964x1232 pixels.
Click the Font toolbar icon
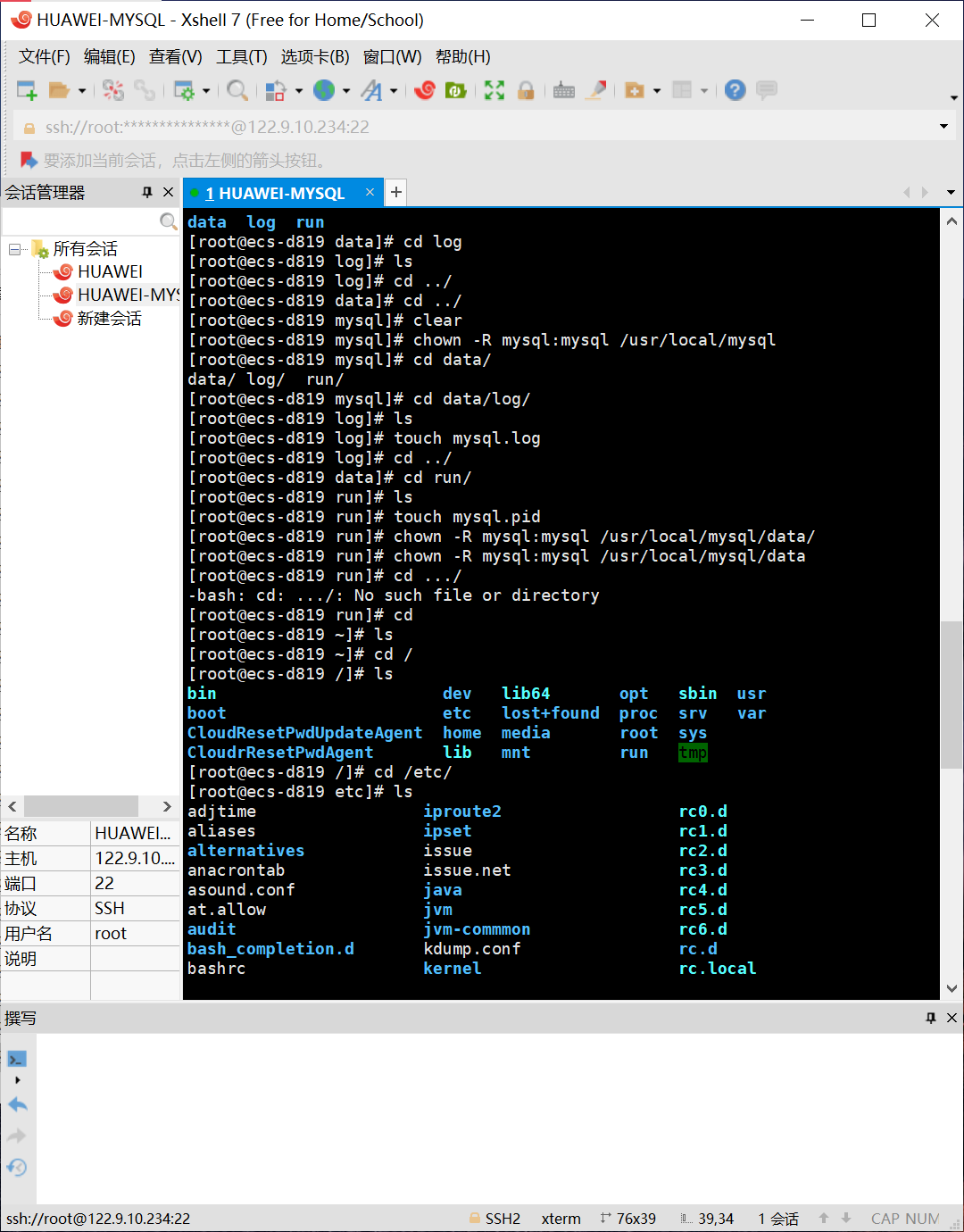(371, 90)
